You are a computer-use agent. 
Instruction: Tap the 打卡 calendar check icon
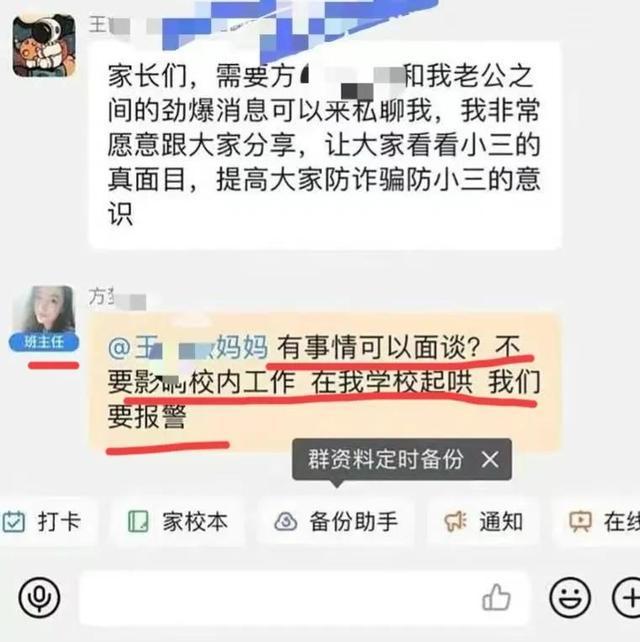pos(14,522)
